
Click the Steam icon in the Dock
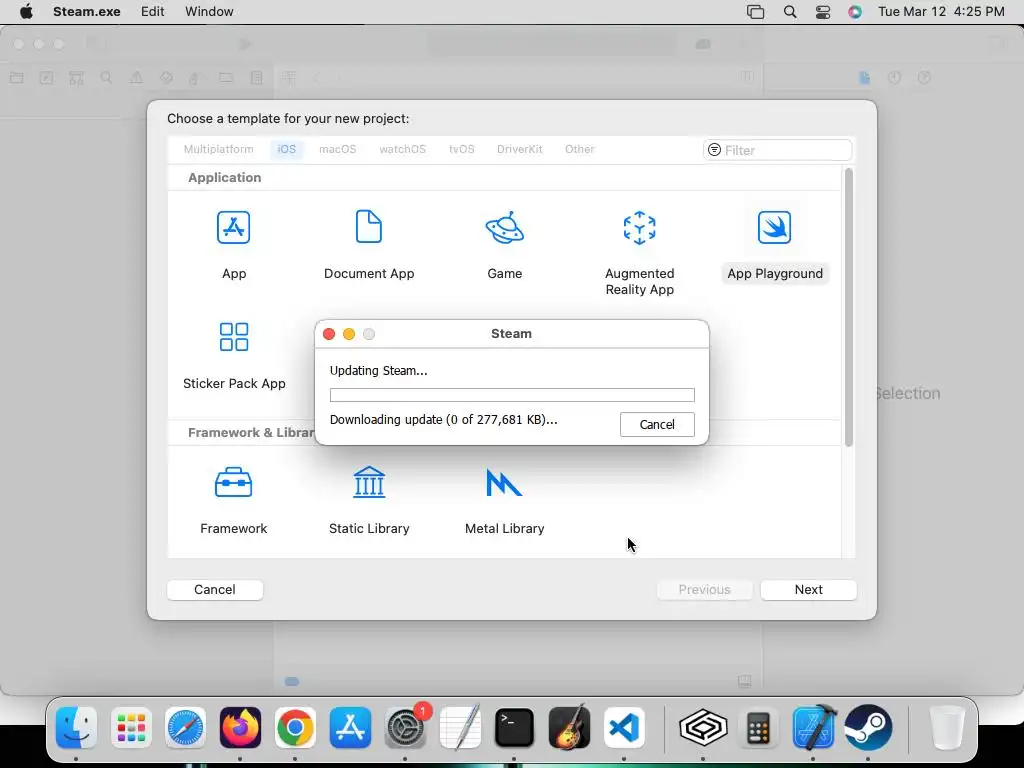[868, 727]
